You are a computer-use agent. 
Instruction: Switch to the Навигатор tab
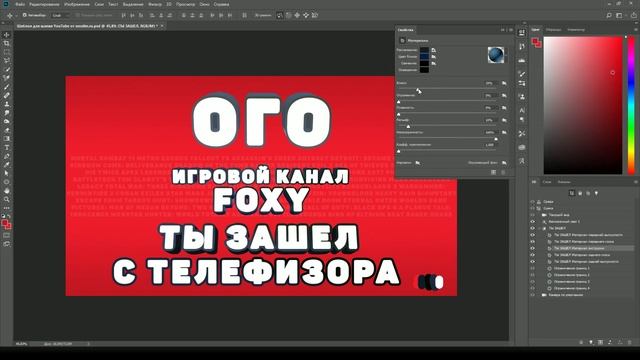pyautogui.click(x=576, y=30)
